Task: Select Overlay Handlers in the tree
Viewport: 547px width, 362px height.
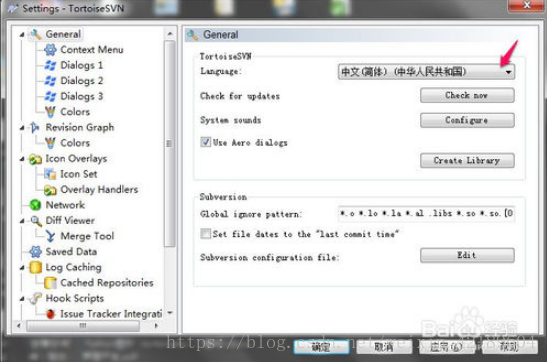Action: (99, 190)
